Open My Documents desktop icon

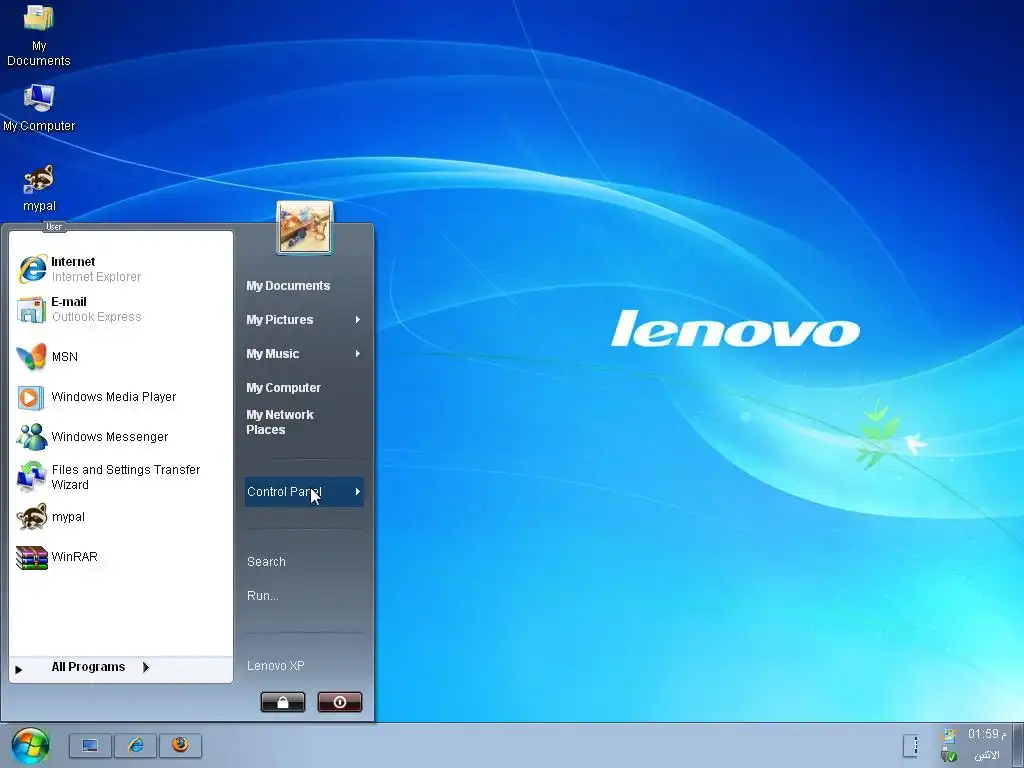pyautogui.click(x=39, y=18)
